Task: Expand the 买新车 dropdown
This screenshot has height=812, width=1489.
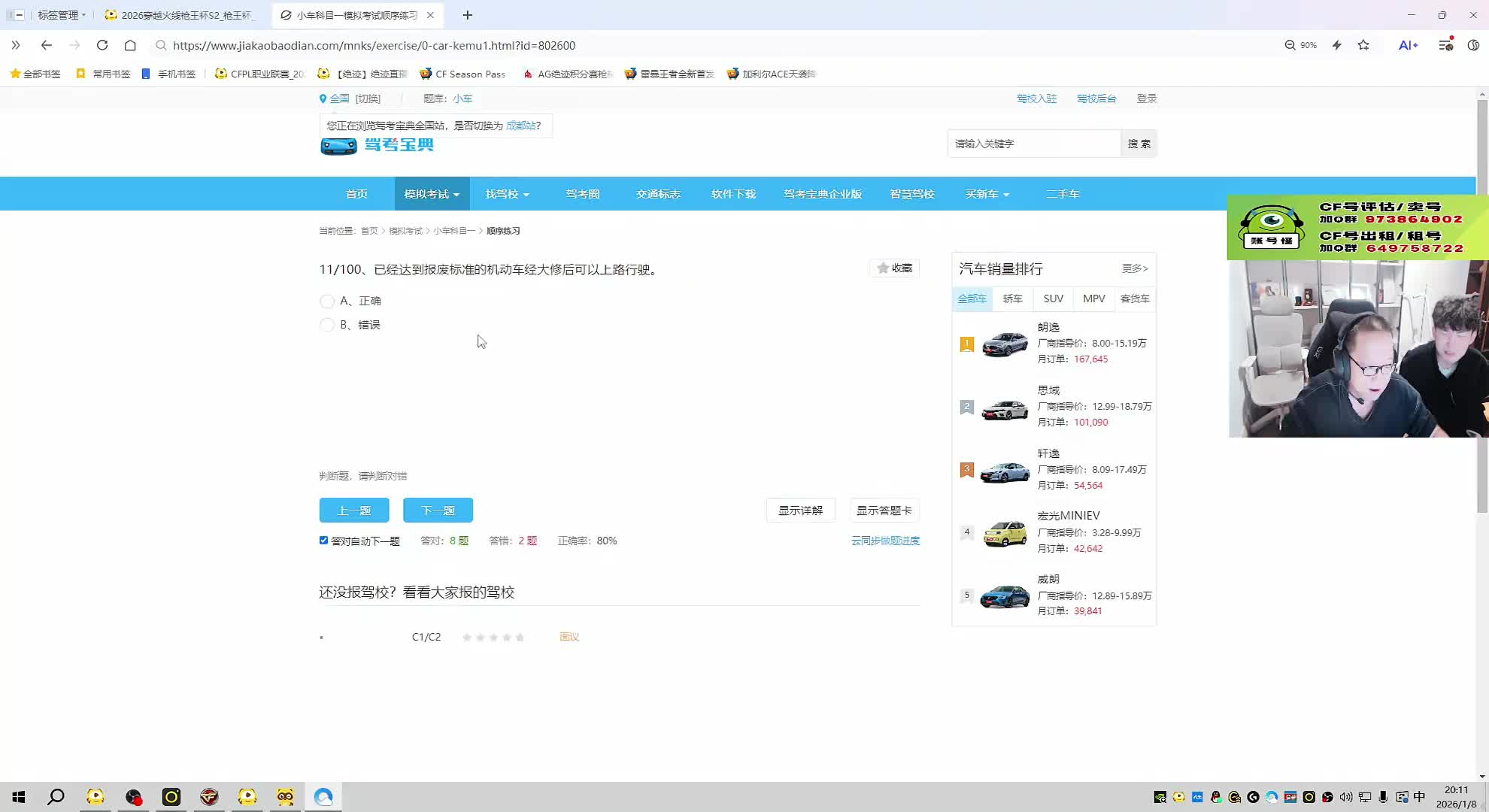Action: pos(987,193)
